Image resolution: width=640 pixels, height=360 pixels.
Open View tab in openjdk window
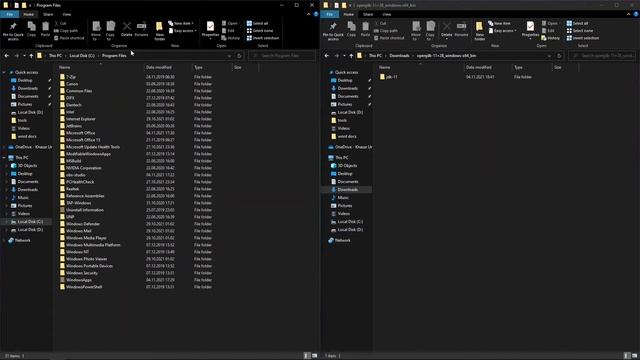tap(387, 14)
